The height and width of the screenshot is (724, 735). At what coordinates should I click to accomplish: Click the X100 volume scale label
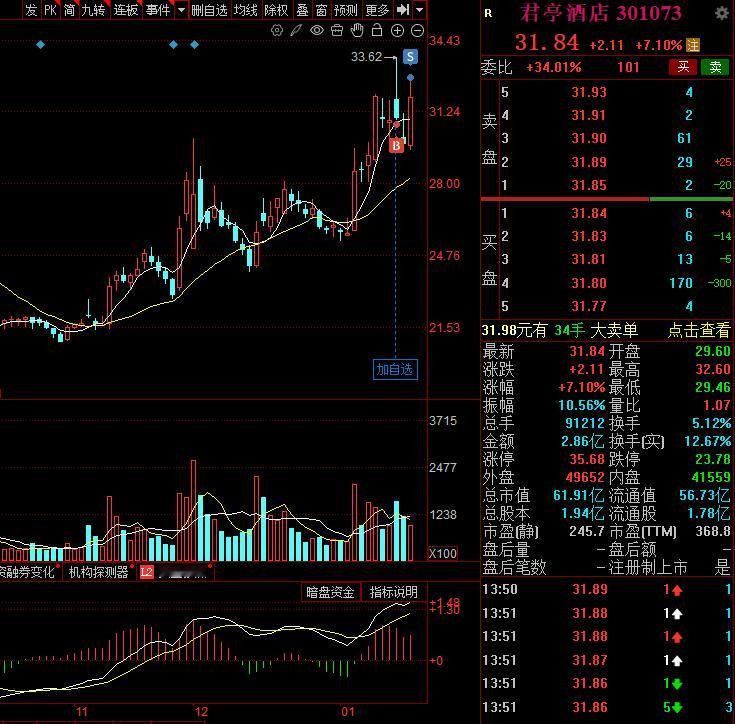tap(443, 553)
